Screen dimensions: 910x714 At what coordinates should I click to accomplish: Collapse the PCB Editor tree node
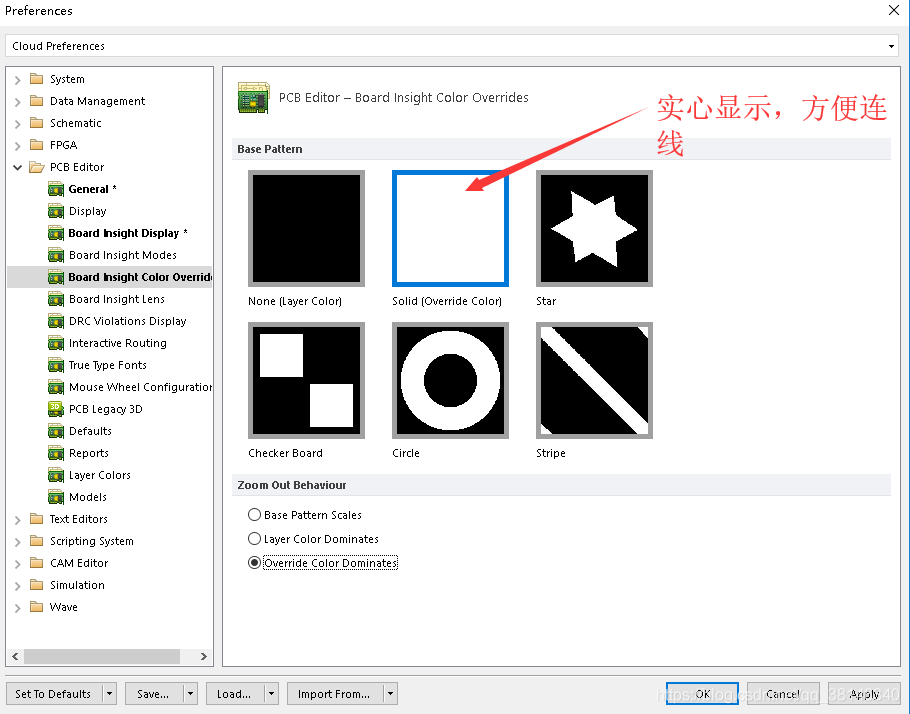pyautogui.click(x=17, y=167)
